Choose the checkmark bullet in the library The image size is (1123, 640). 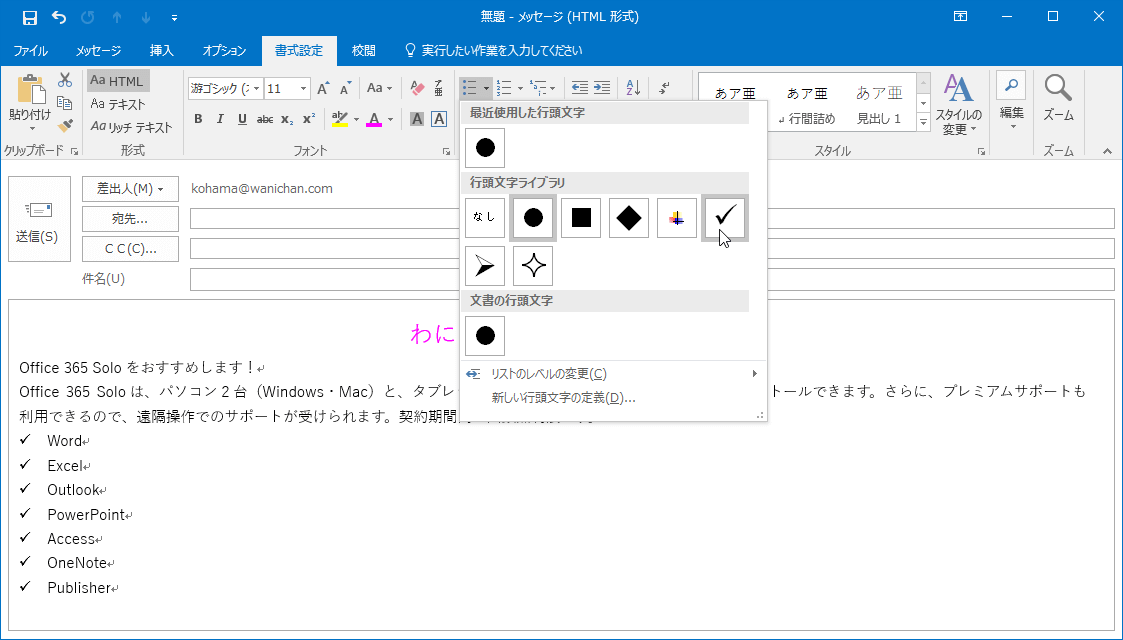click(725, 218)
